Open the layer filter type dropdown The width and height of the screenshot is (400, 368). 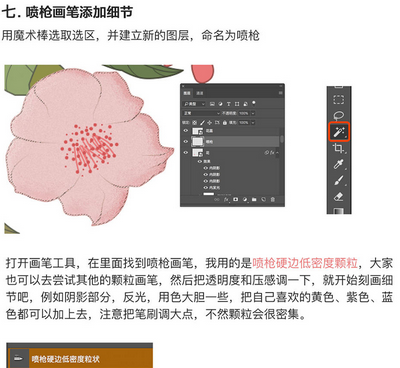point(194,104)
